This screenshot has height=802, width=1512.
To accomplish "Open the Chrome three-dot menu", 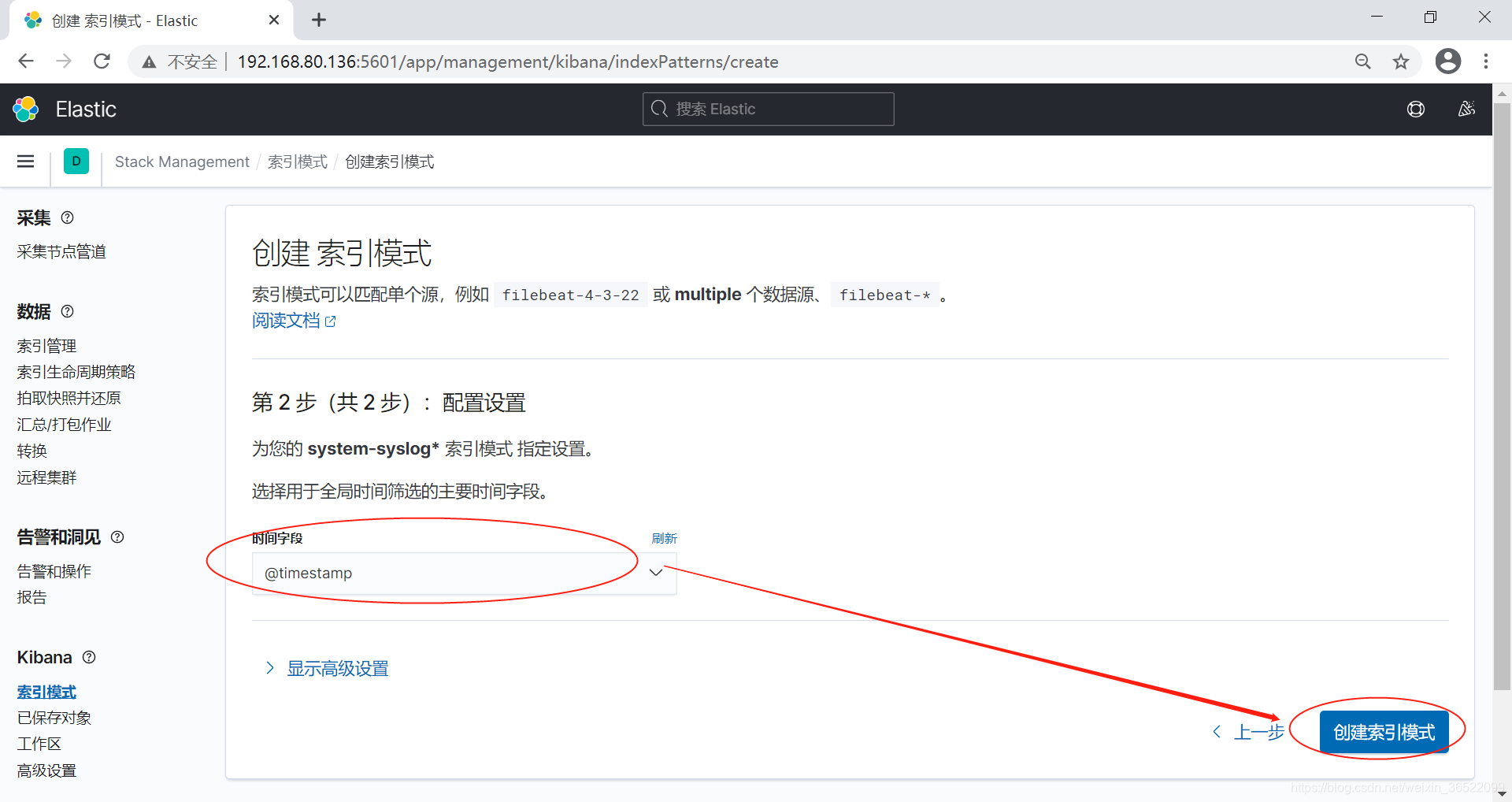I will pyautogui.click(x=1486, y=61).
